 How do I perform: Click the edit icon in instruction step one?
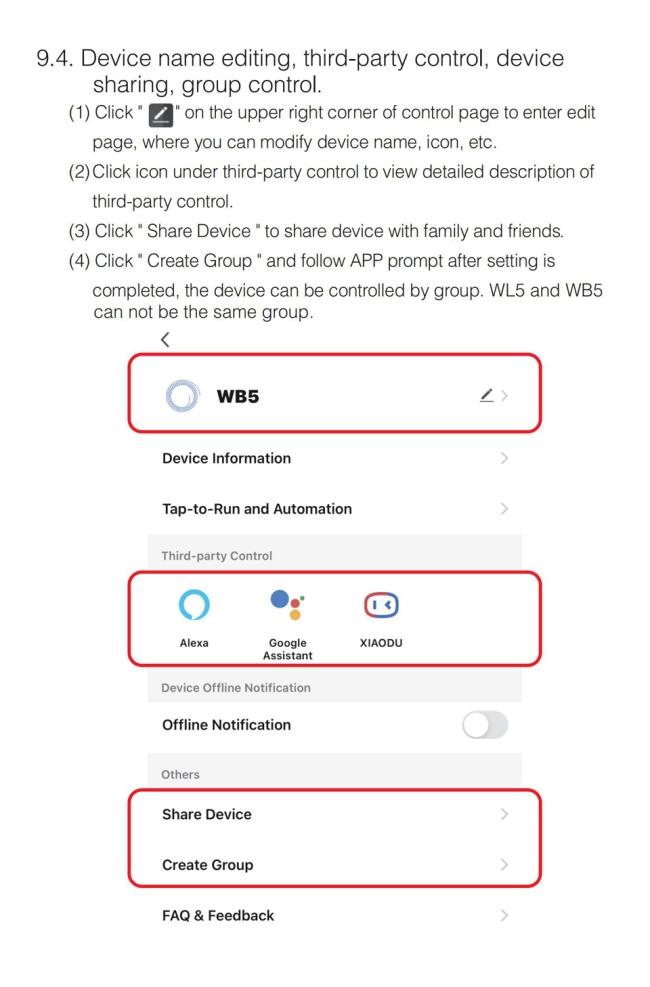click(160, 115)
